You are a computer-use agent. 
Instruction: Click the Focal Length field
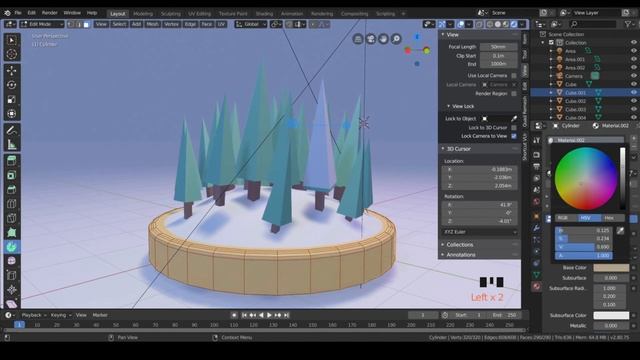498,47
